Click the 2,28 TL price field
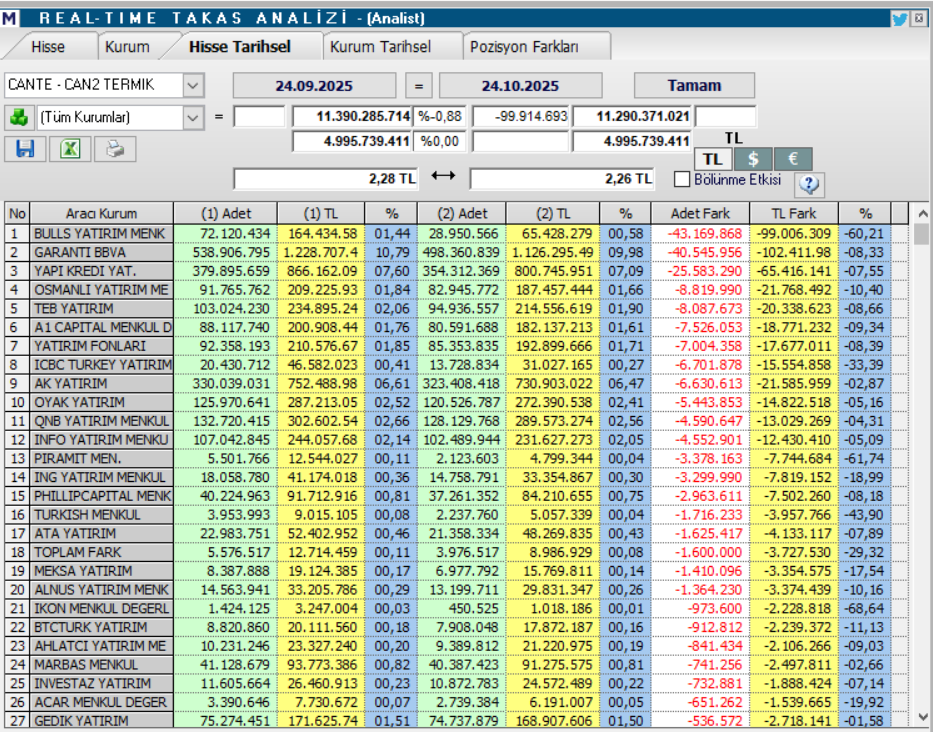The image size is (933, 732). (325, 179)
